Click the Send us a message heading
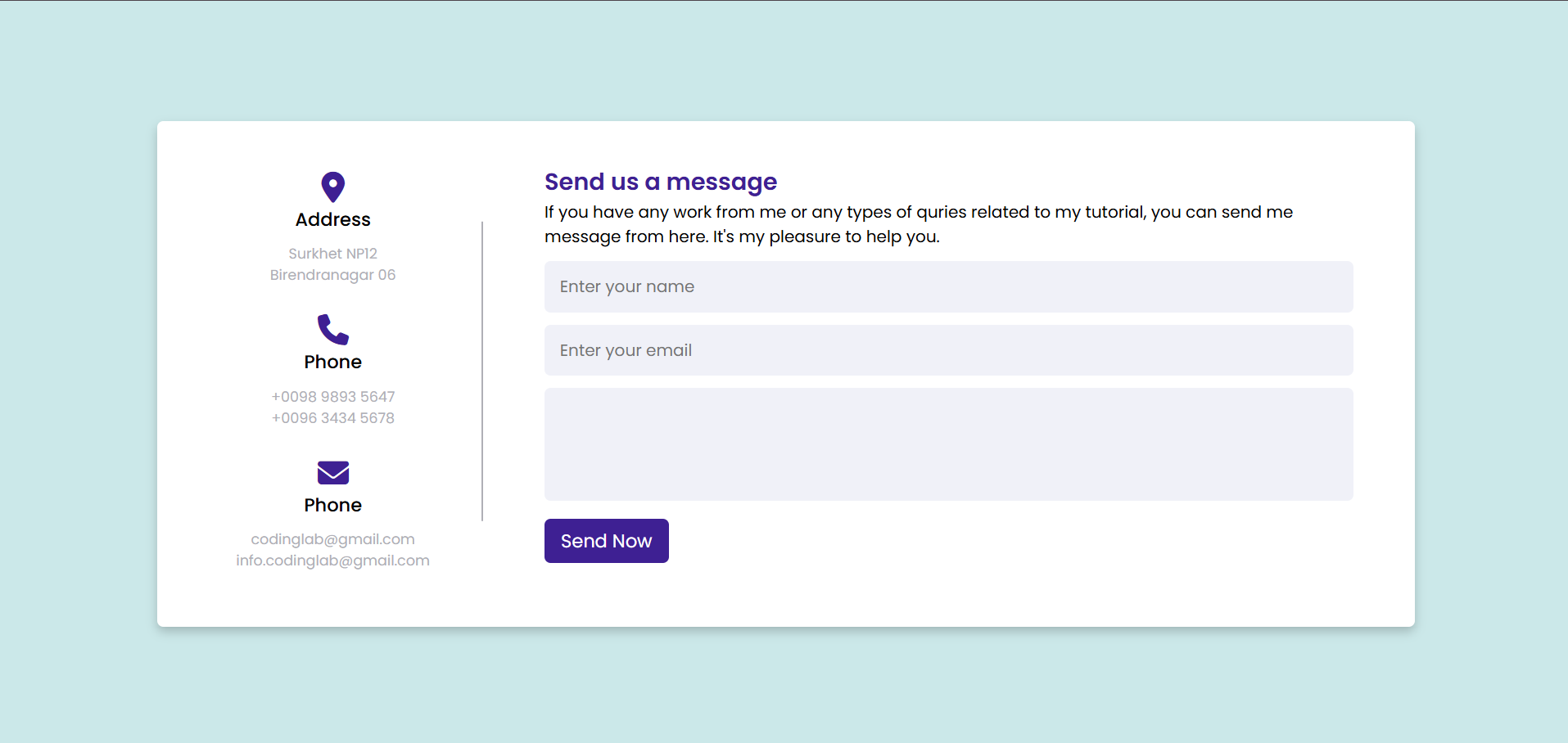Screen dimensions: 1568x743 661,182
